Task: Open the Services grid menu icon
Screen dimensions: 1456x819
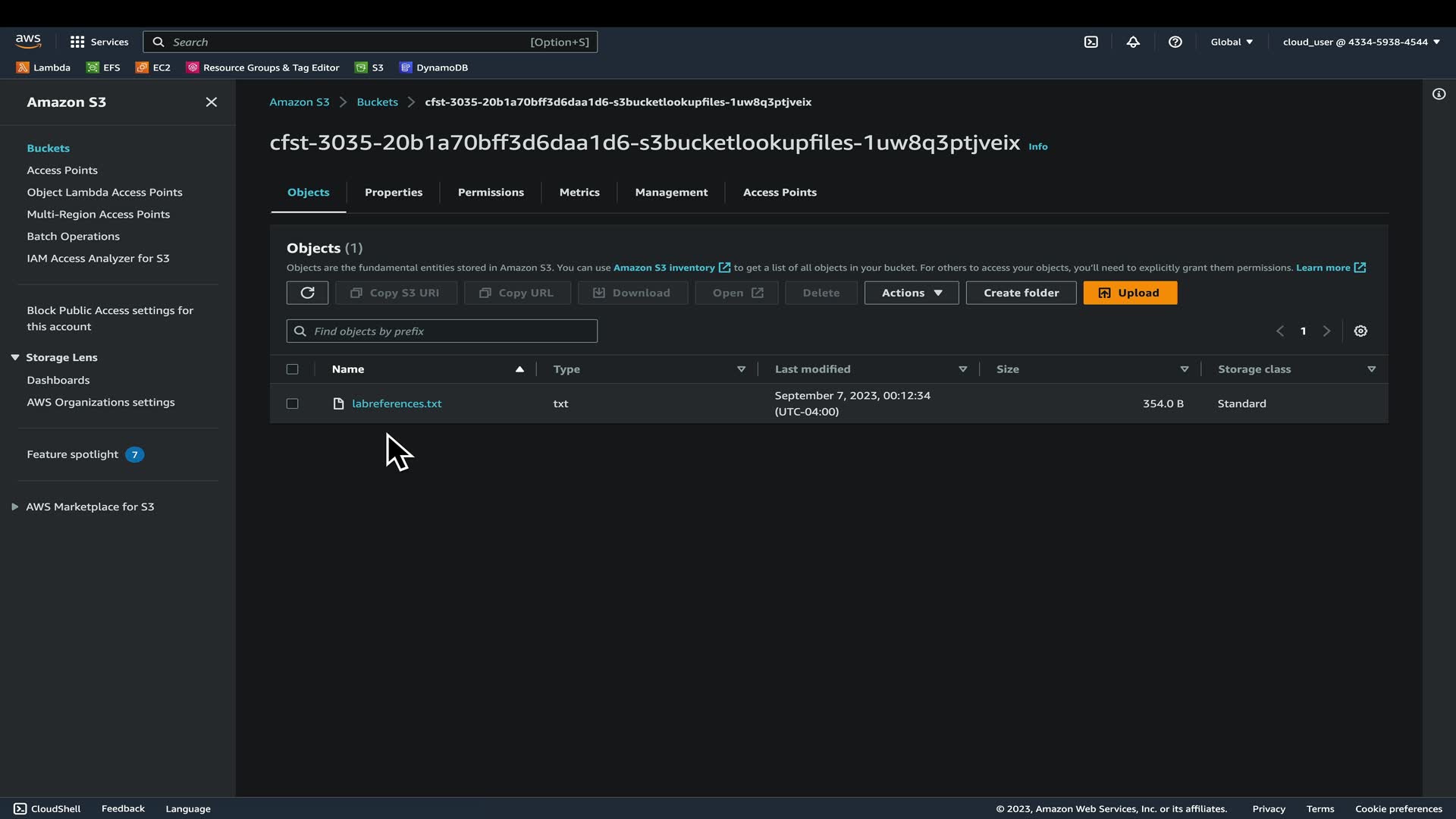Action: coord(77,42)
